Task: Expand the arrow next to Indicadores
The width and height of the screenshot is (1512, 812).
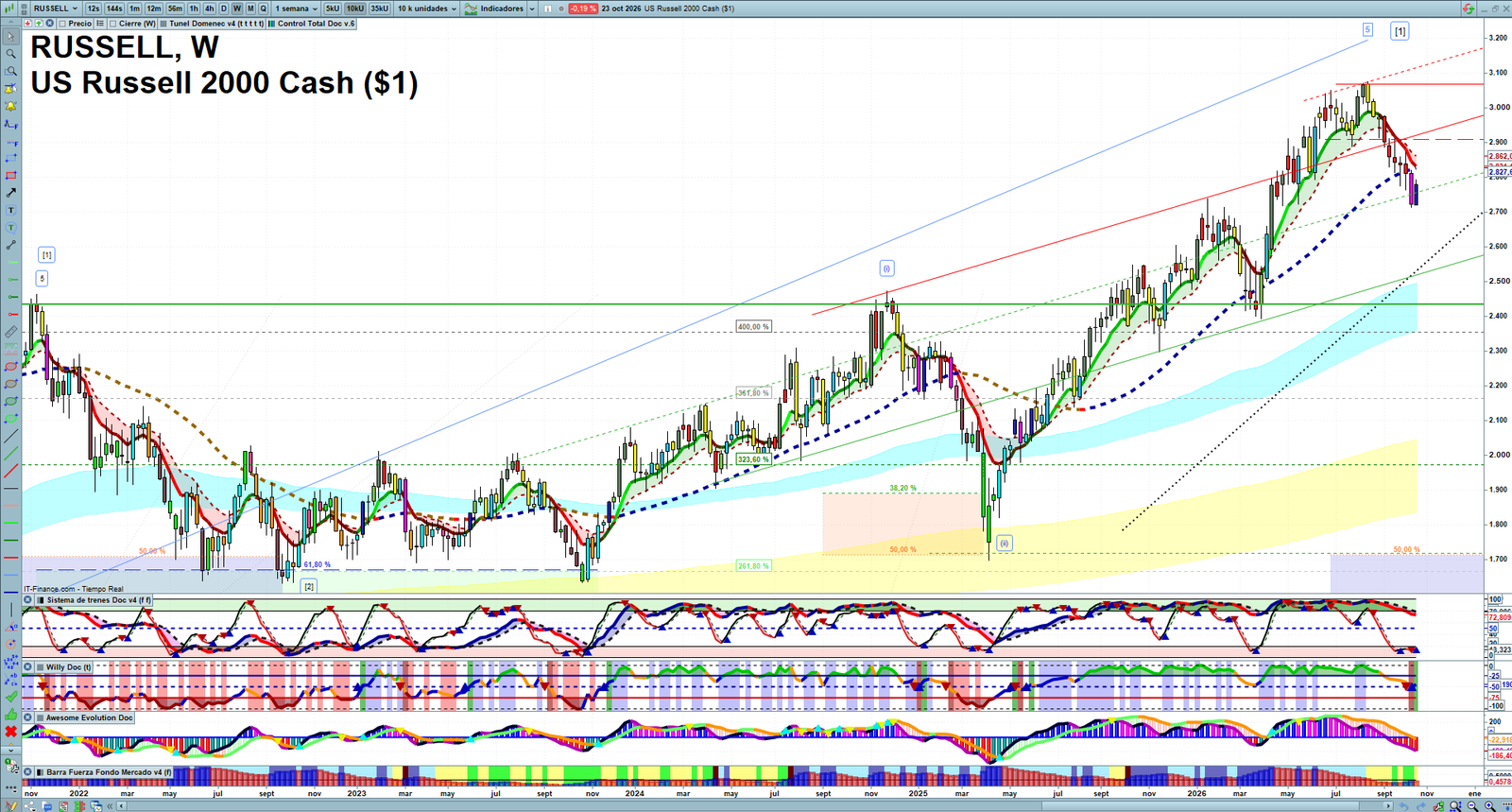Action: pyautogui.click(x=532, y=9)
